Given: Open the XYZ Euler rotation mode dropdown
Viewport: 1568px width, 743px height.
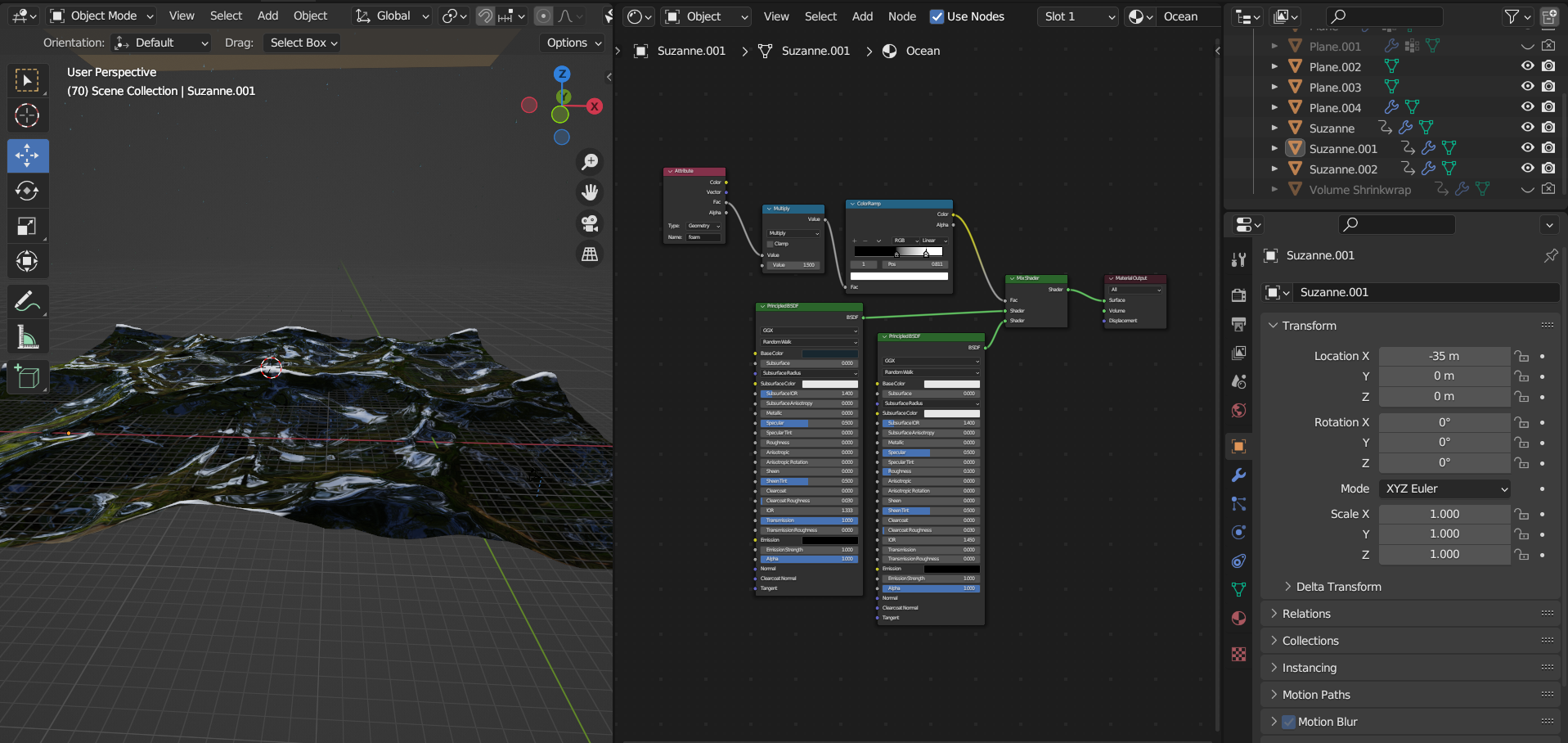Looking at the screenshot, I should coord(1444,489).
